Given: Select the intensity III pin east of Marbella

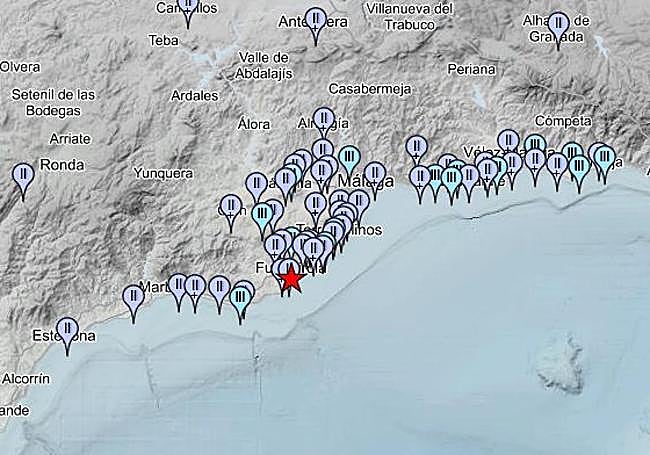Looking at the screenshot, I should (x=240, y=297).
